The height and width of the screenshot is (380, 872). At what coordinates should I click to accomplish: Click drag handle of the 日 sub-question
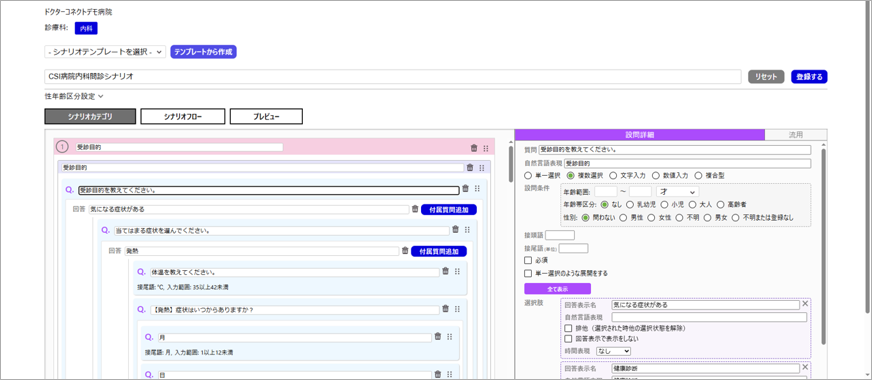(x=449, y=374)
